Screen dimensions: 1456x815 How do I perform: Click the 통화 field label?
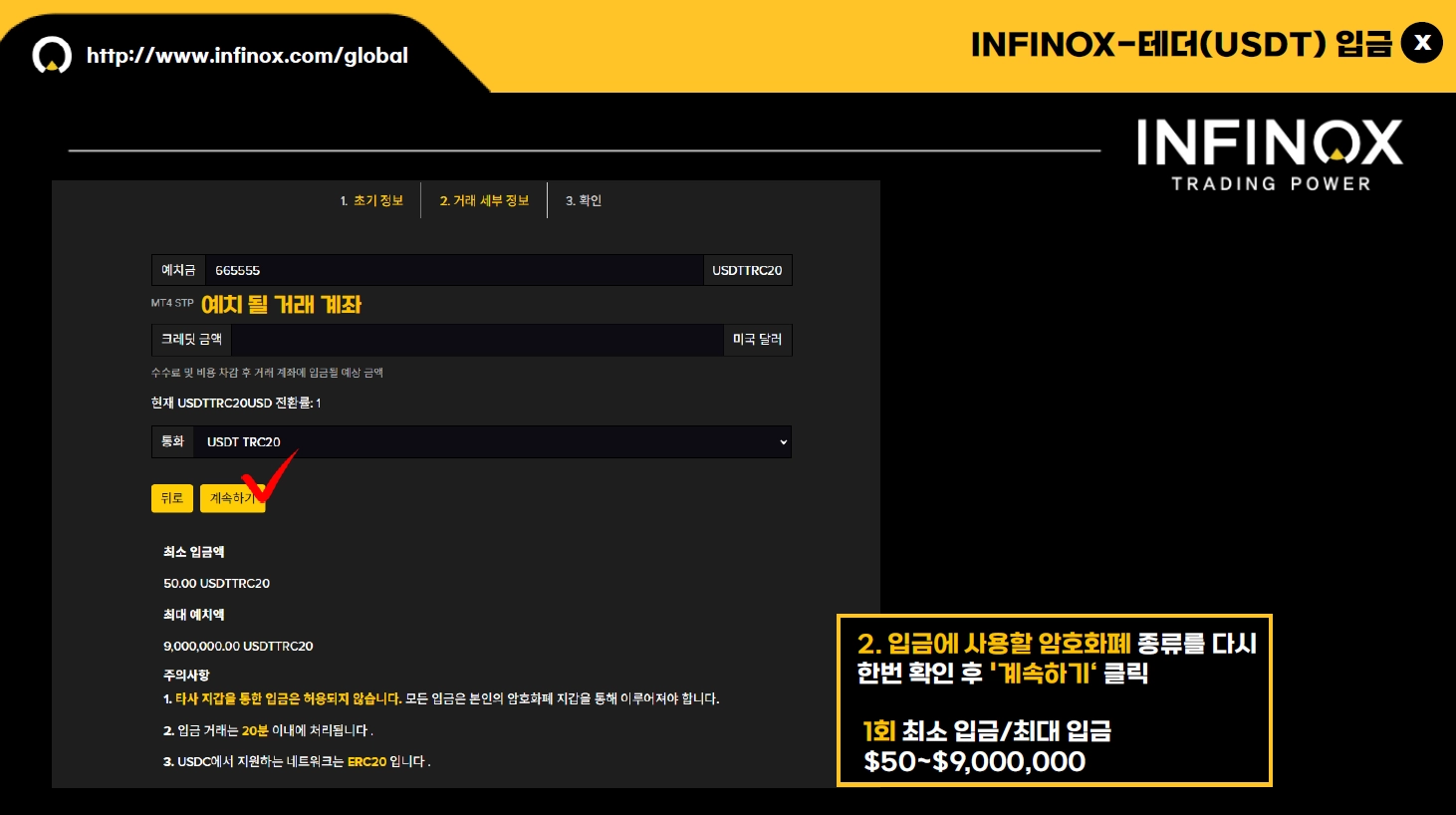pos(173,441)
